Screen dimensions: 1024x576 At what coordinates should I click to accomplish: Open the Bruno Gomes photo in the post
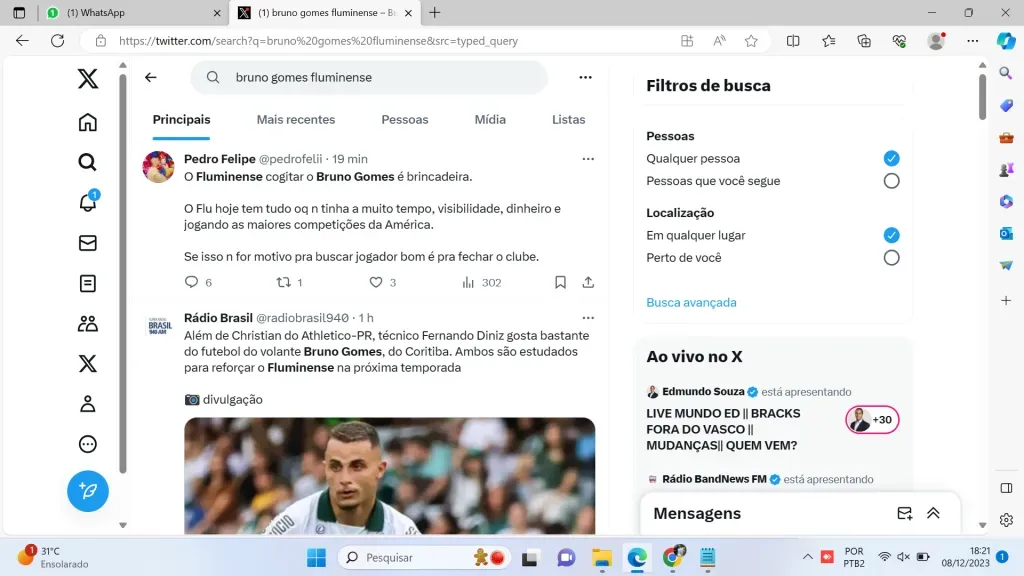point(389,476)
